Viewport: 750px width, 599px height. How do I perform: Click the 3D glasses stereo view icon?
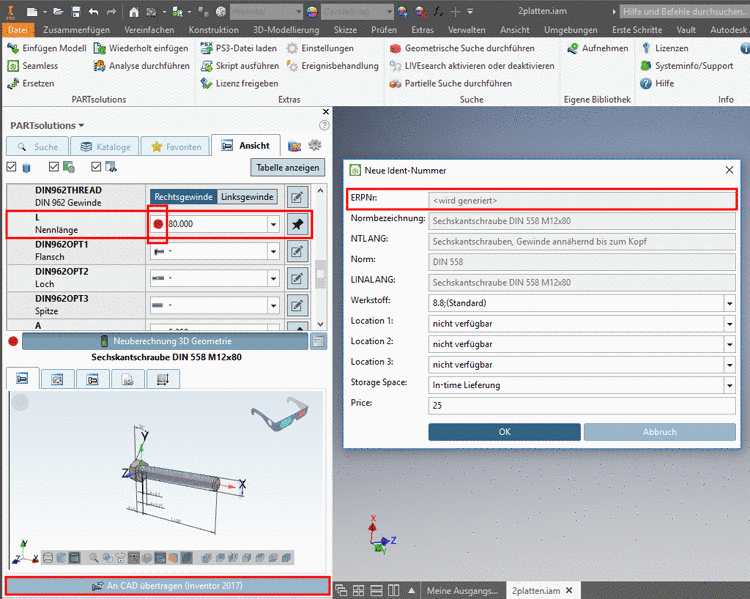pos(280,413)
